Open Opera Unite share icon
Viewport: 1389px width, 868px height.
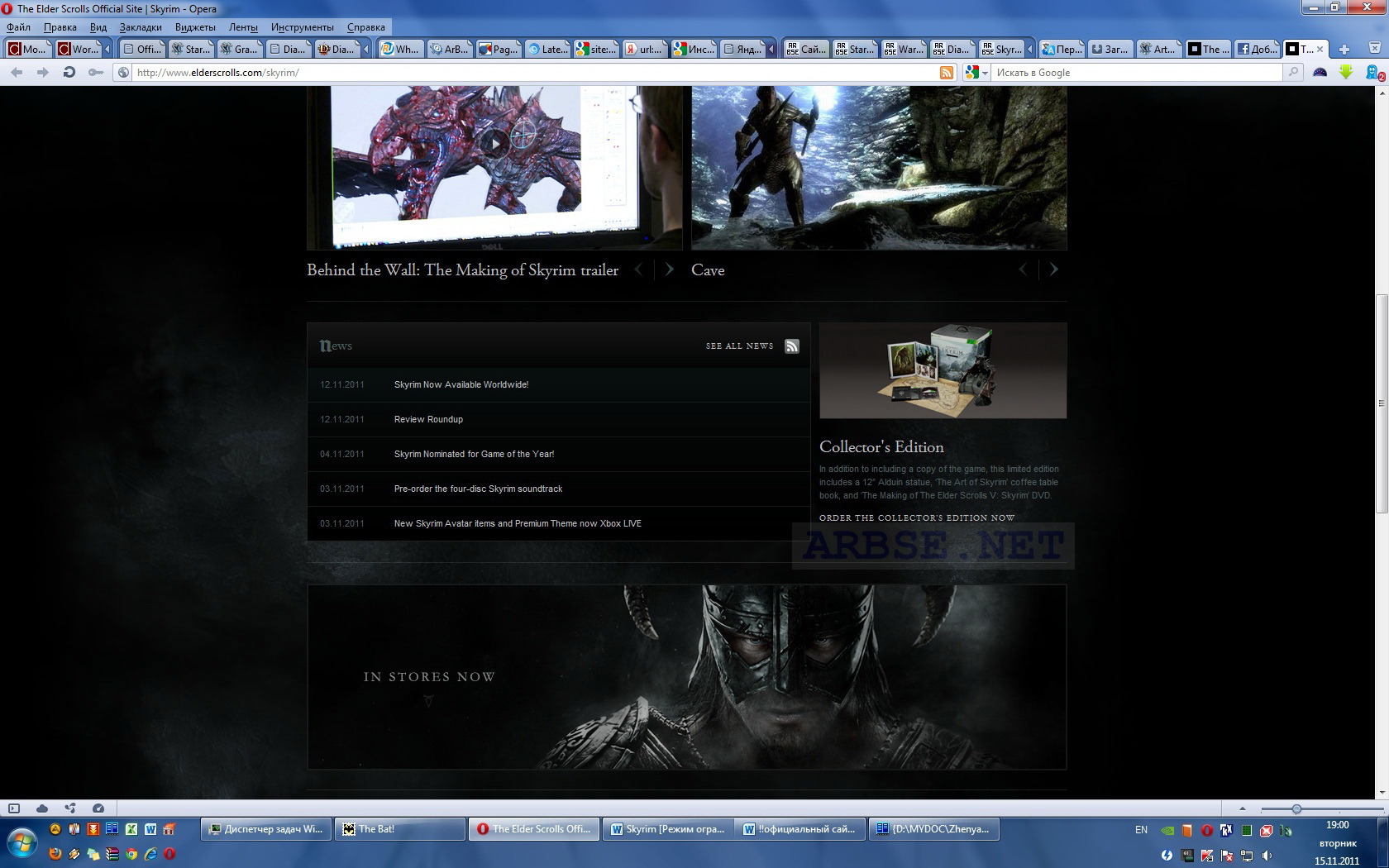click(x=70, y=808)
